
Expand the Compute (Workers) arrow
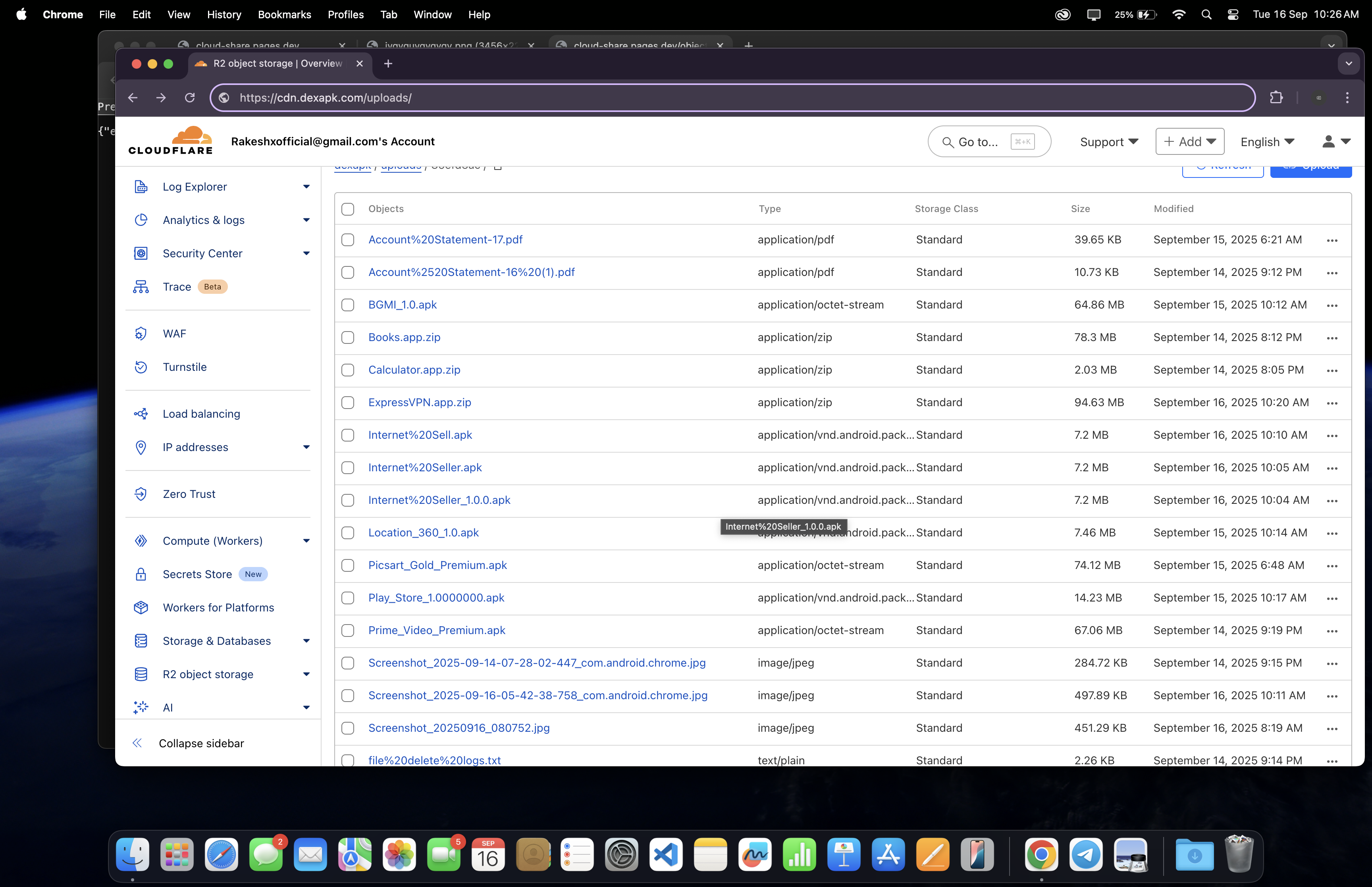(306, 541)
